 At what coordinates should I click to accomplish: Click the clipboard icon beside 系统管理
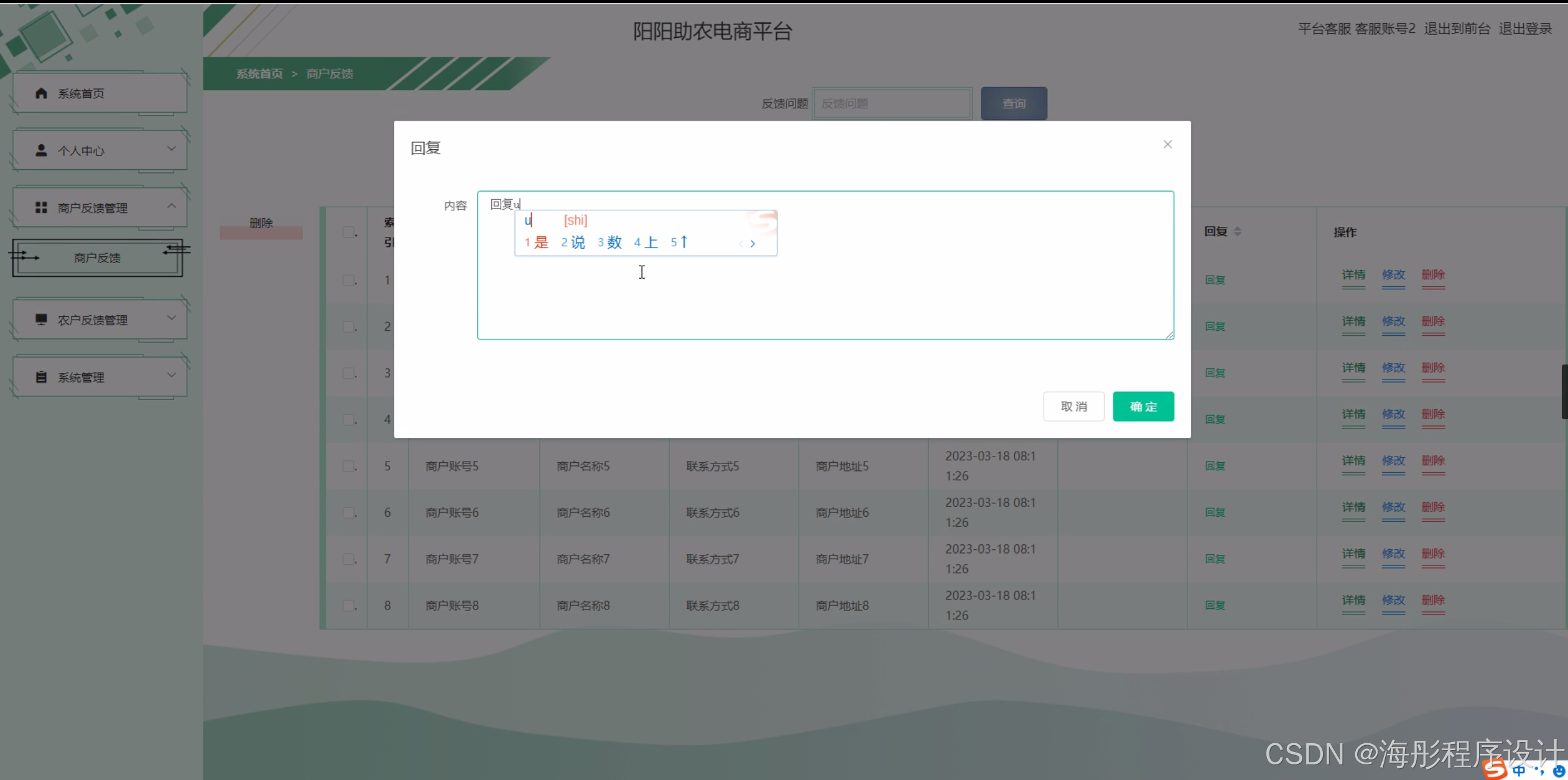pyautogui.click(x=41, y=377)
